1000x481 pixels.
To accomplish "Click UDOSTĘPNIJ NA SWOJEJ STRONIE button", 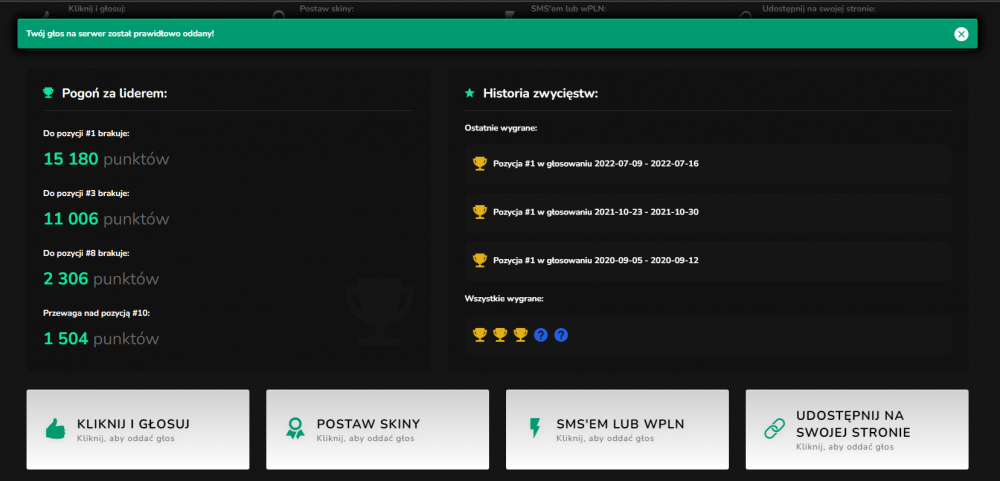I will point(857,429).
